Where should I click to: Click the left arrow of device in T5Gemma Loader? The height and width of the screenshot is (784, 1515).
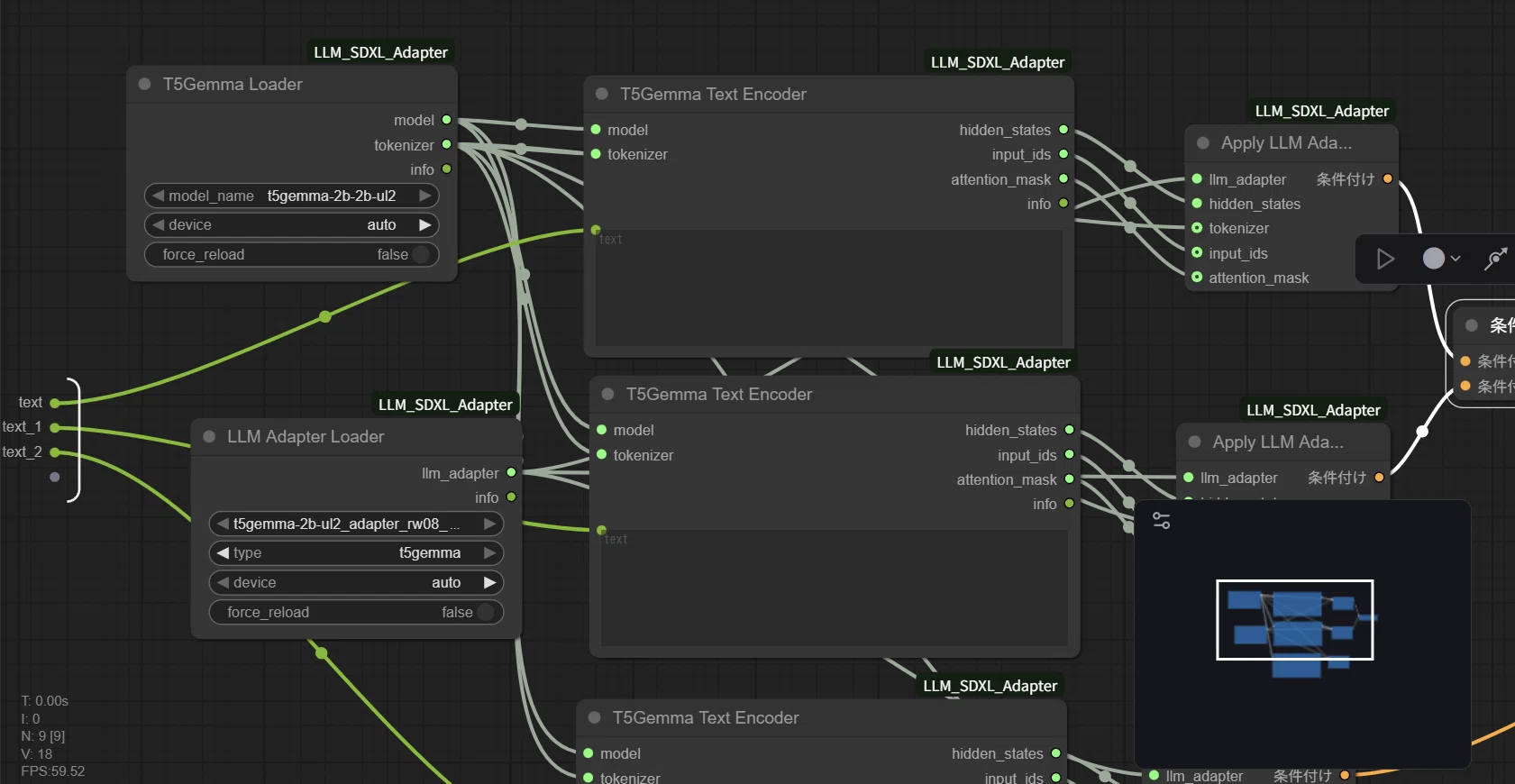pos(158,225)
